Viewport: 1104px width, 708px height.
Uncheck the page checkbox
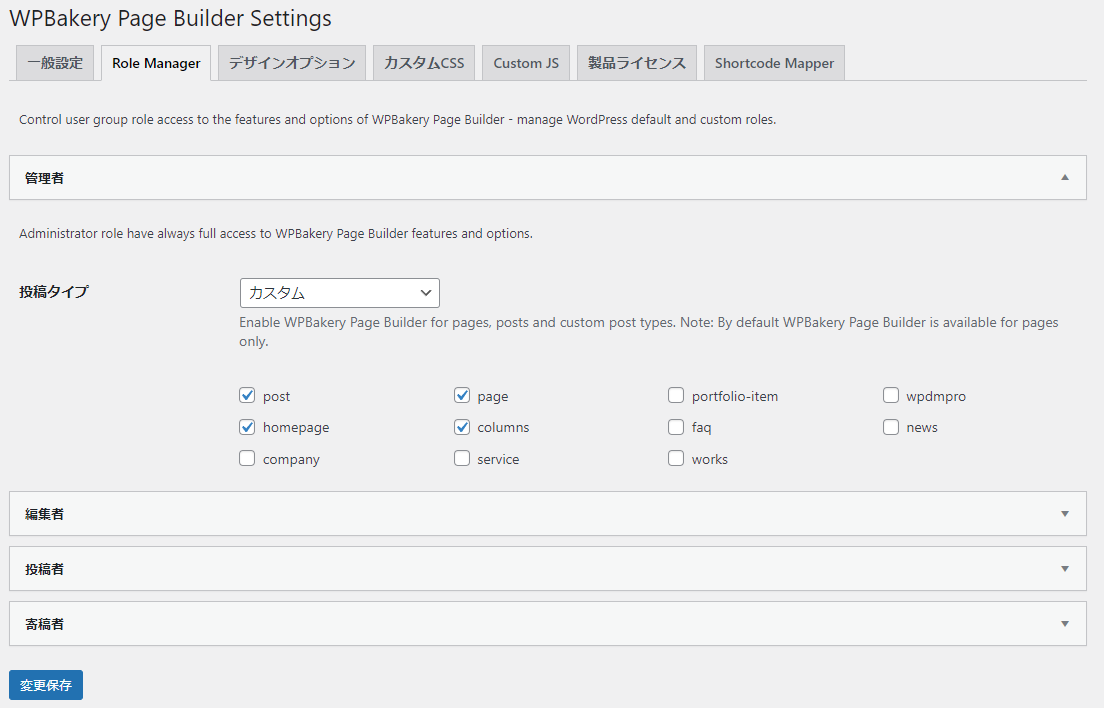462,395
